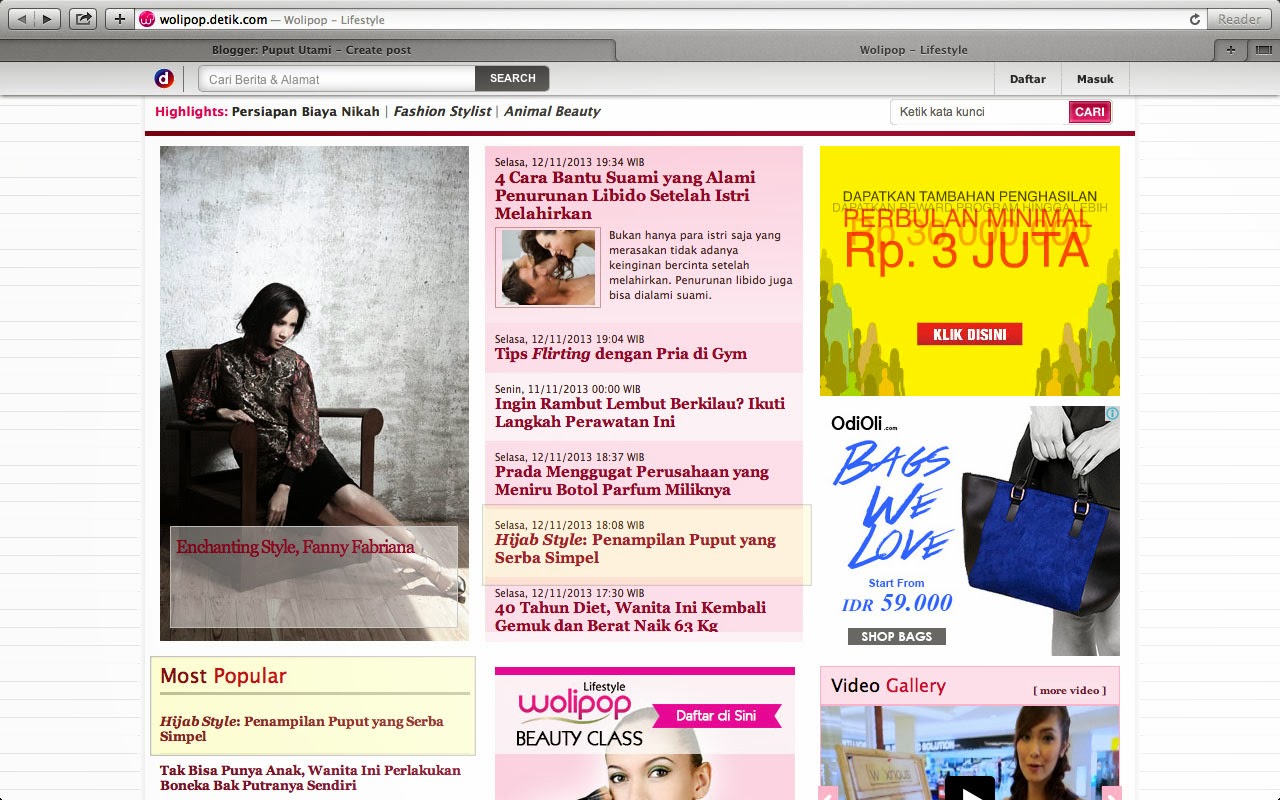Click SHOP BAGS on the OdiOli ad

[896, 636]
